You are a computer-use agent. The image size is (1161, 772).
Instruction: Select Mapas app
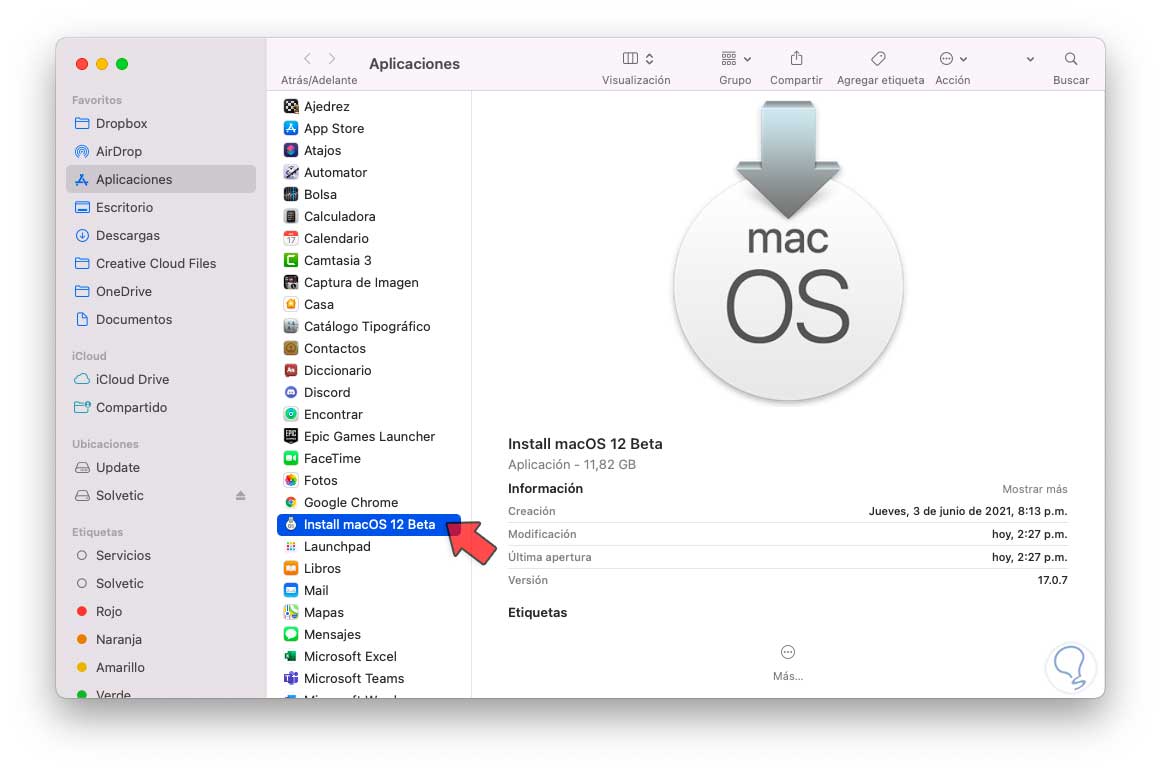(369, 613)
